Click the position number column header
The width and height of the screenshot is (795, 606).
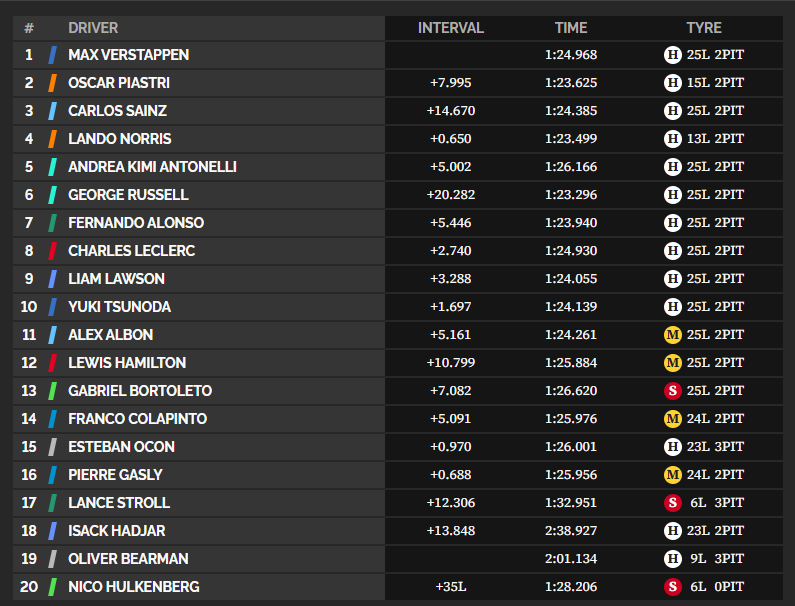click(29, 28)
